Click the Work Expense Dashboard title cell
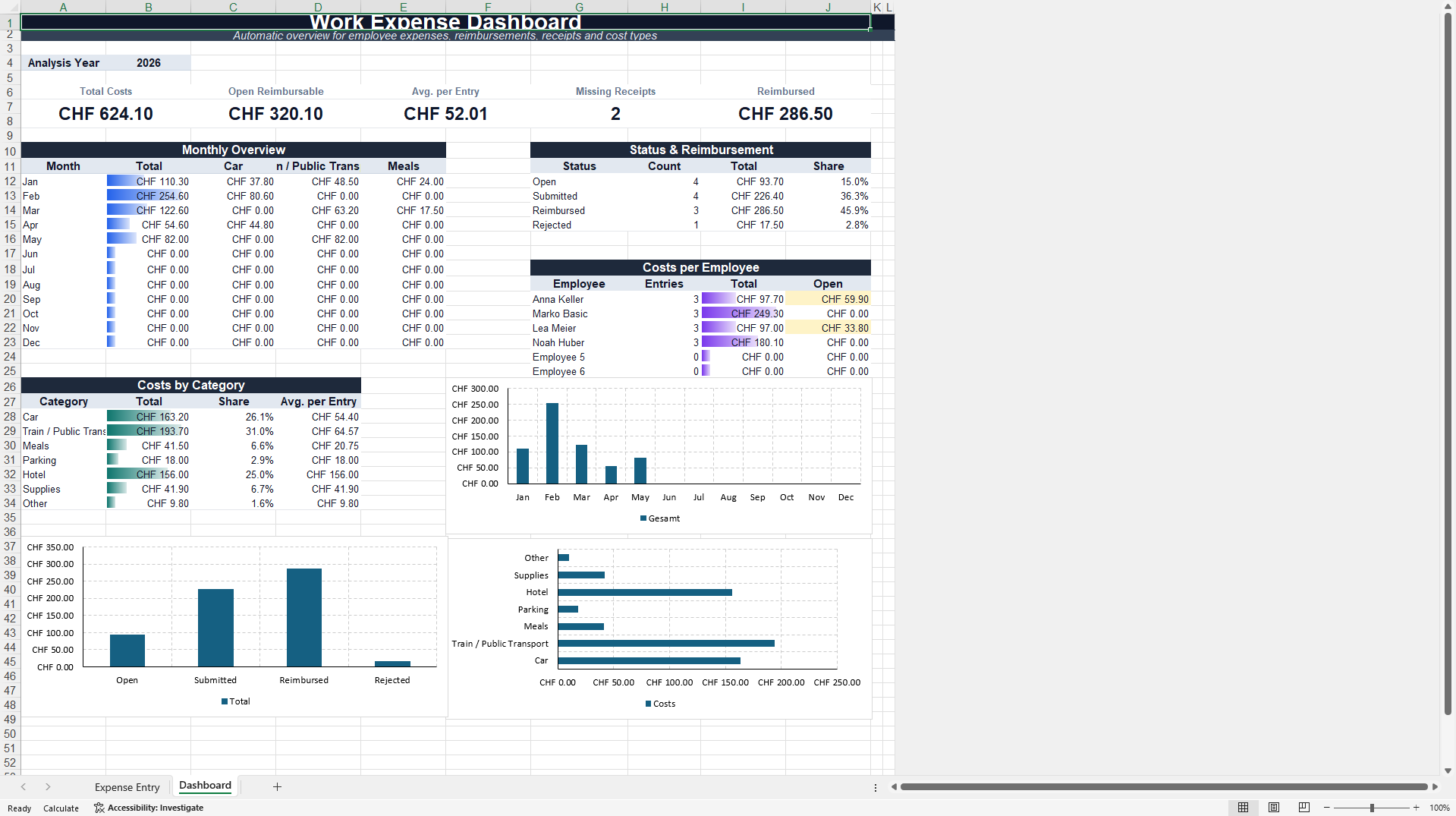 point(445,21)
